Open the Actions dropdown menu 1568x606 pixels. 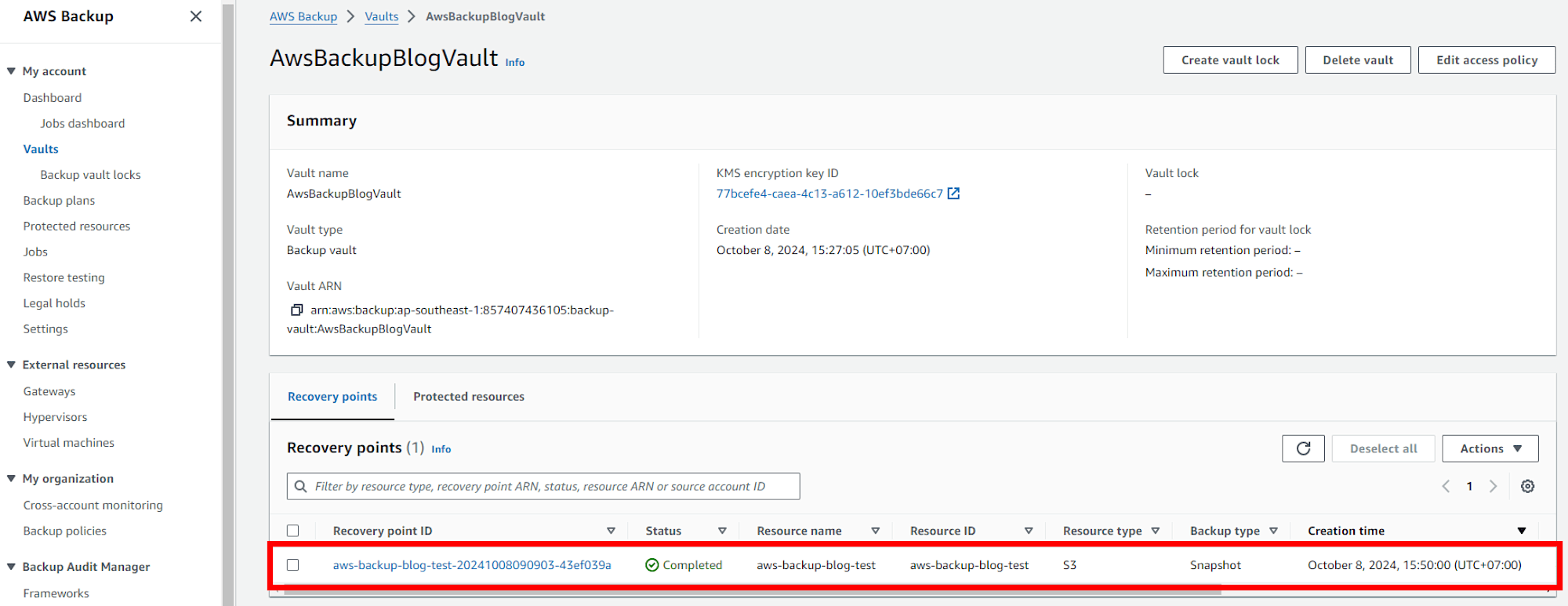point(1490,448)
